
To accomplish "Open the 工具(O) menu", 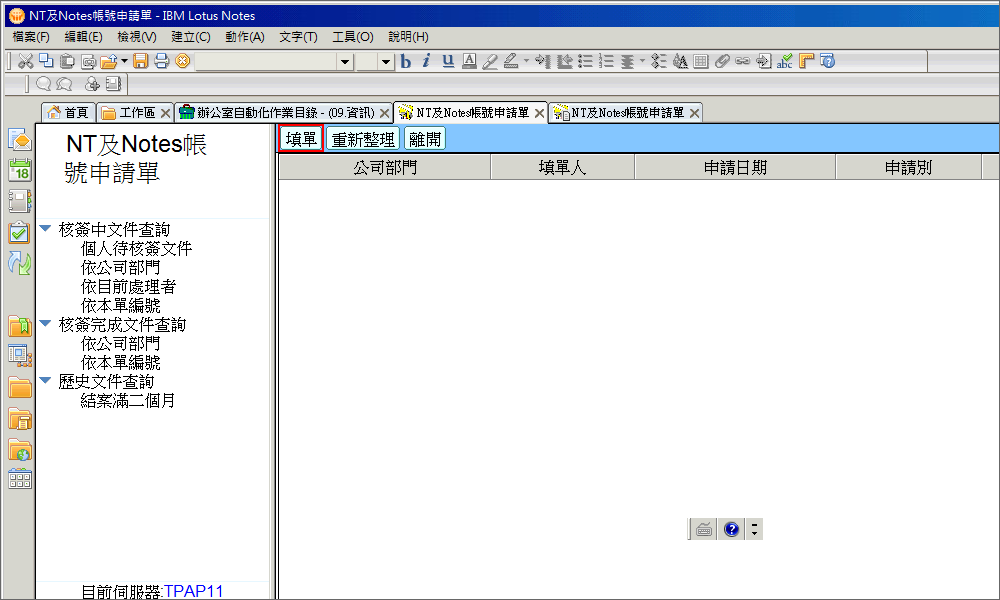I will click(353, 37).
